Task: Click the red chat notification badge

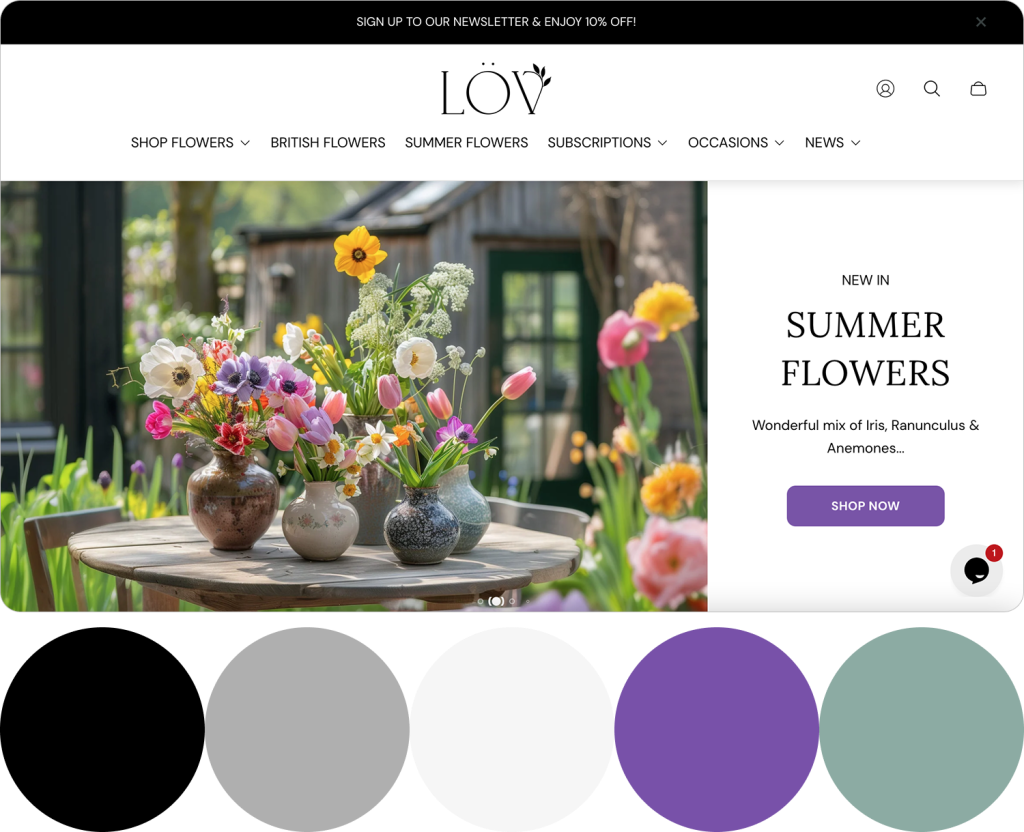Action: point(994,553)
